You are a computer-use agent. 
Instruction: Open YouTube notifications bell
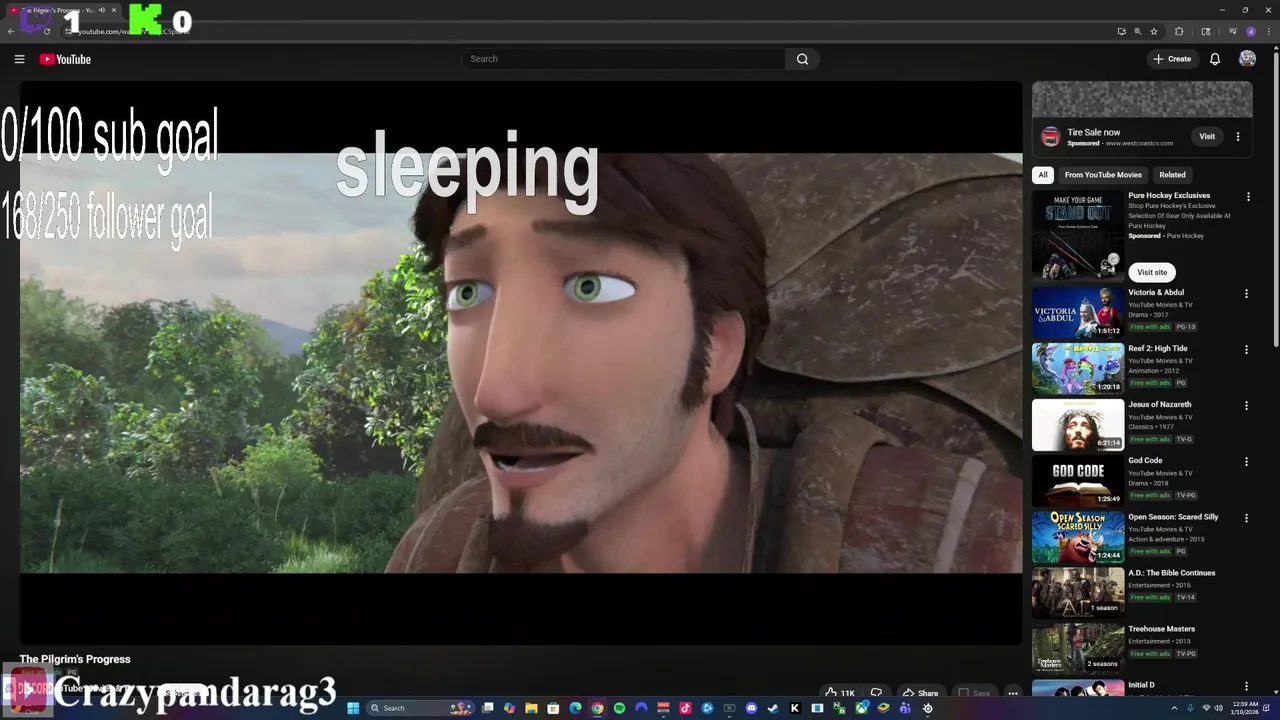(1215, 59)
